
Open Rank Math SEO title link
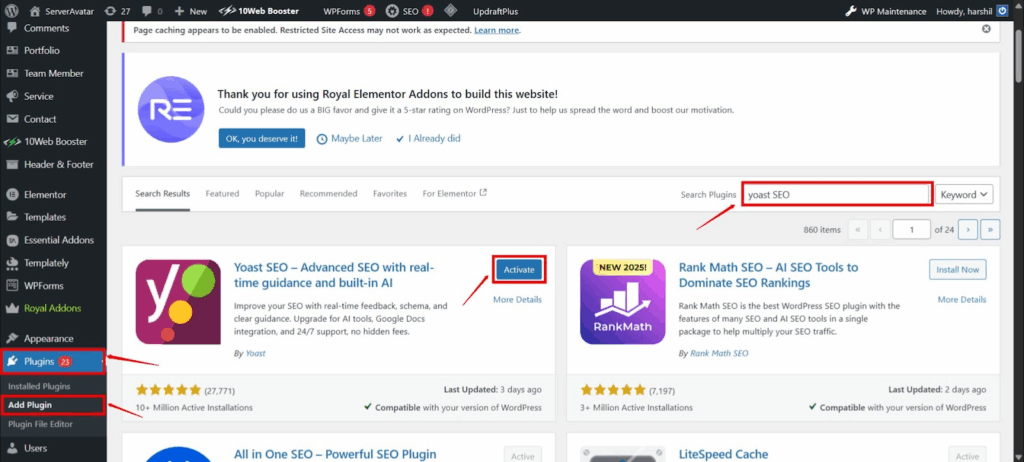coord(769,275)
